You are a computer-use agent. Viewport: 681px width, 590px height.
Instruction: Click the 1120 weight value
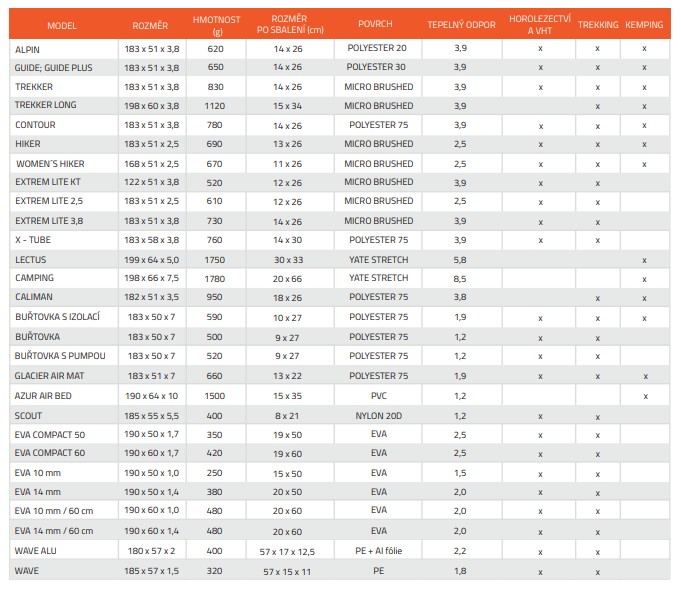click(x=215, y=106)
